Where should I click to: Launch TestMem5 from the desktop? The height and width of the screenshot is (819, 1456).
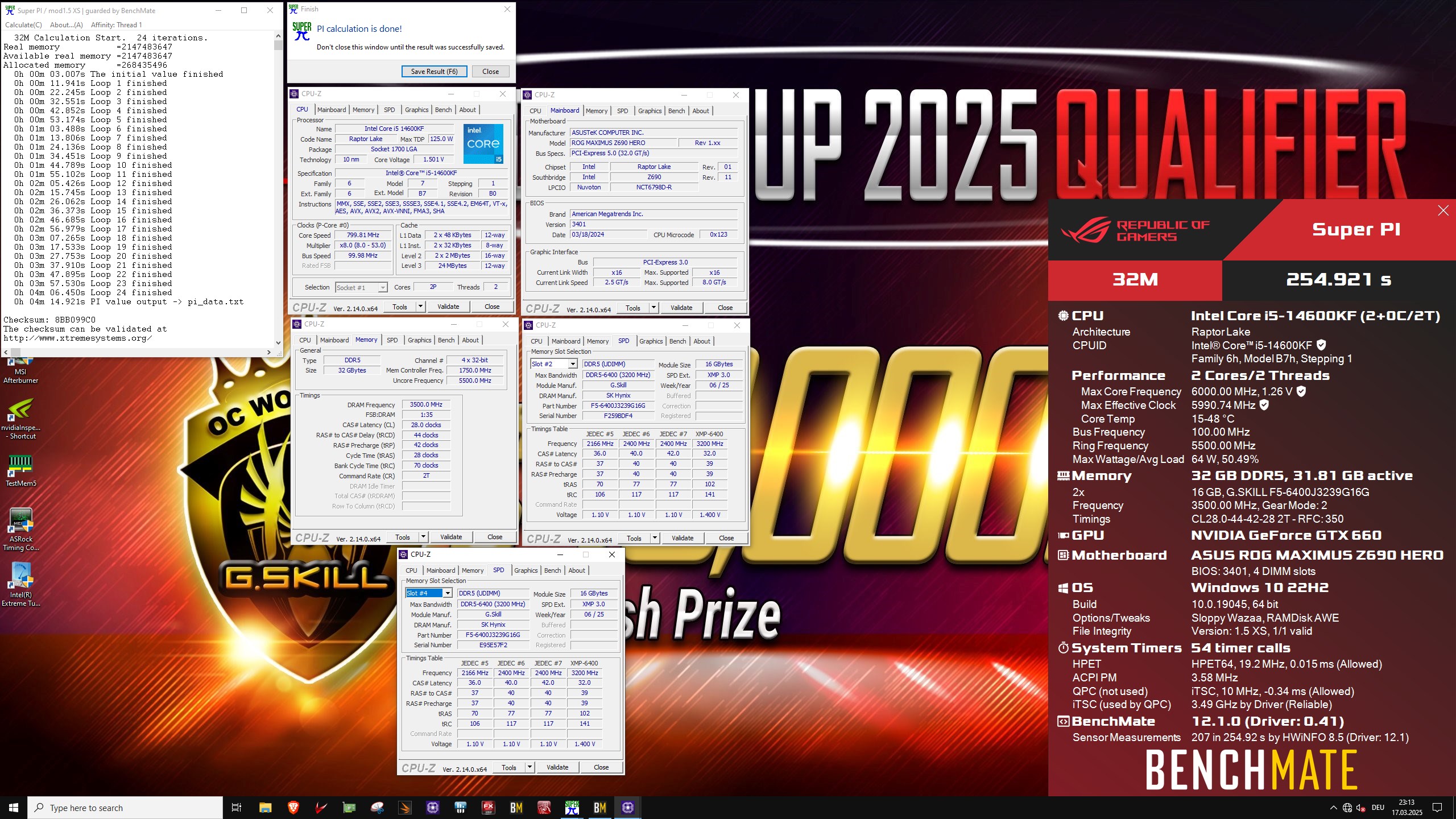coord(20,470)
